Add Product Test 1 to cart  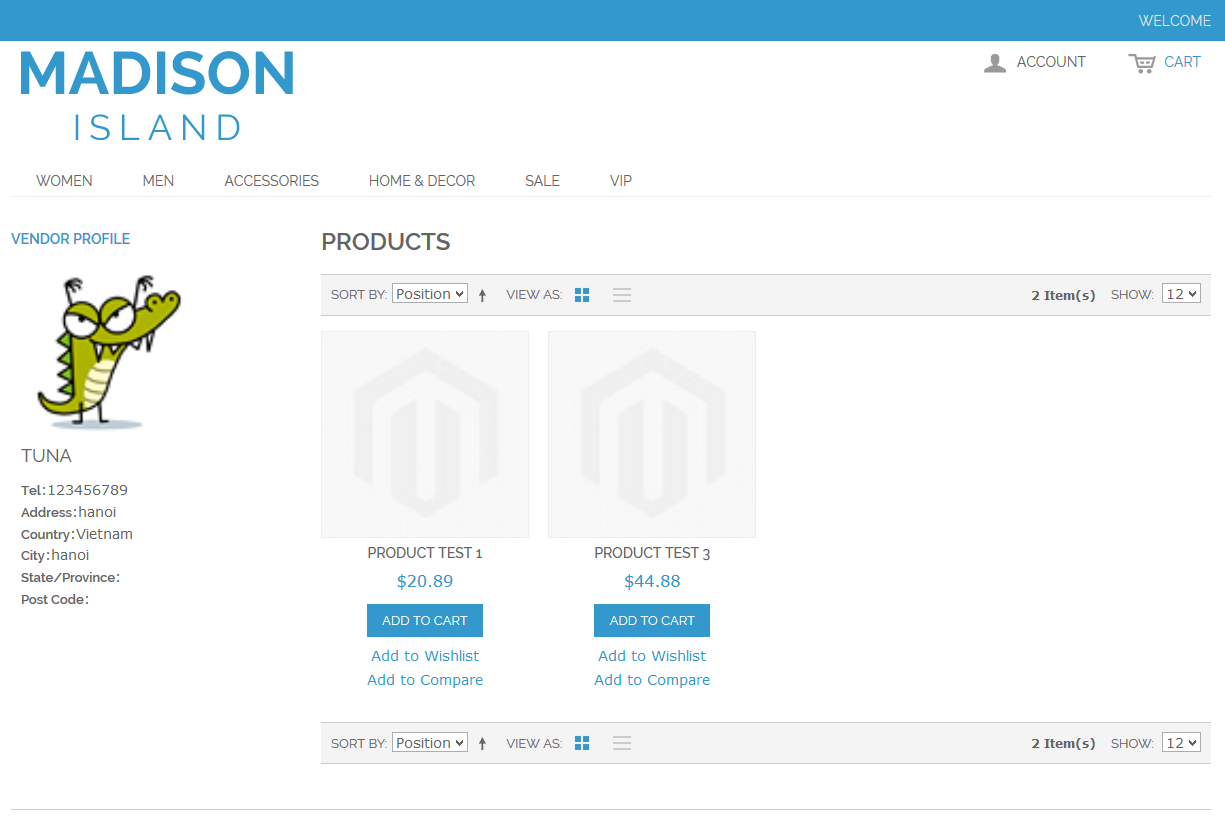click(425, 620)
